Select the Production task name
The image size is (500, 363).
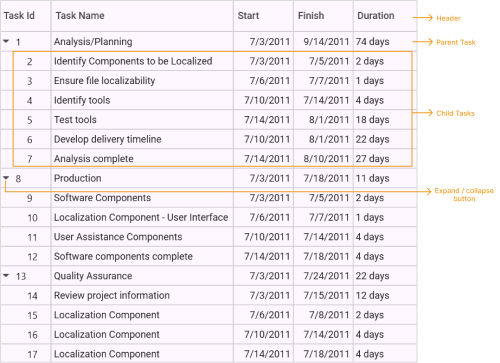[78, 178]
